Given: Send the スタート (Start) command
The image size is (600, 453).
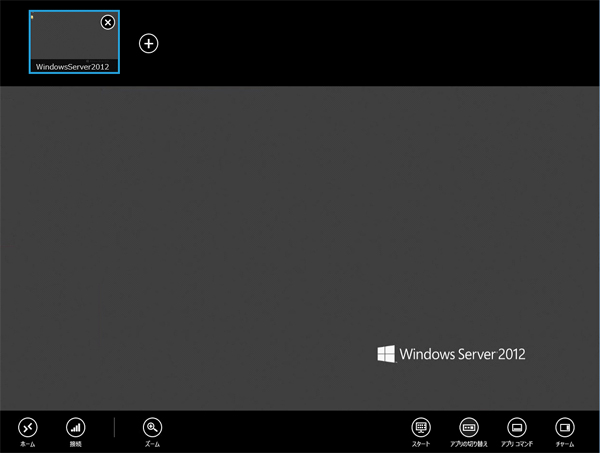Looking at the screenshot, I should [421, 427].
